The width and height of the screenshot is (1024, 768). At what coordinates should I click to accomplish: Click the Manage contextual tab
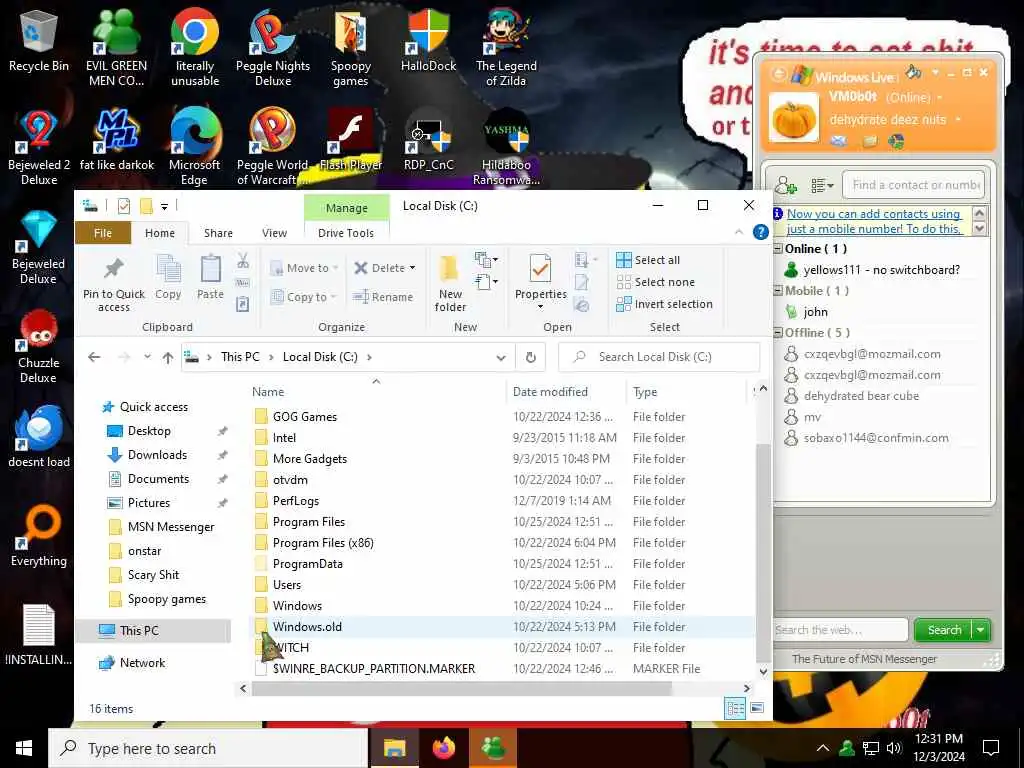click(347, 208)
